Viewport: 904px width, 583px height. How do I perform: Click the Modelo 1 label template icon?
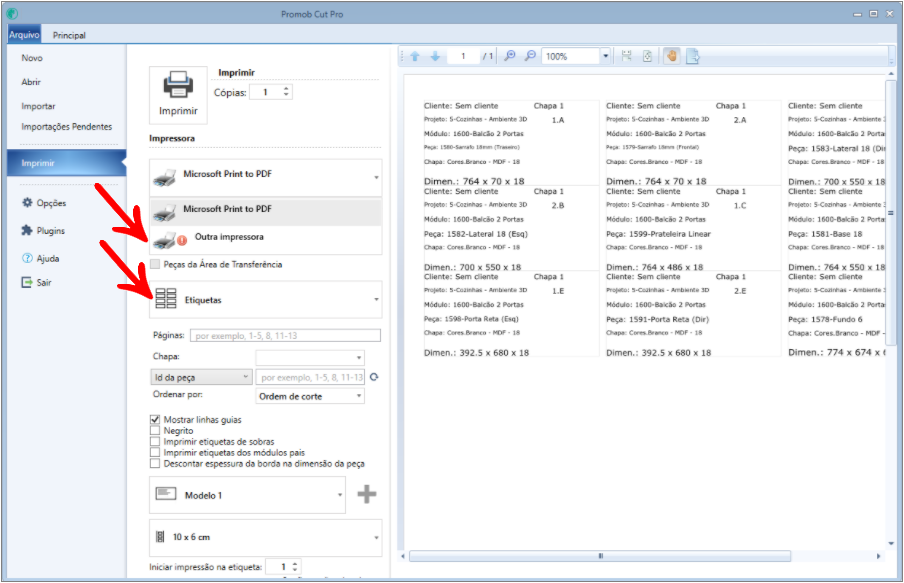(x=166, y=494)
